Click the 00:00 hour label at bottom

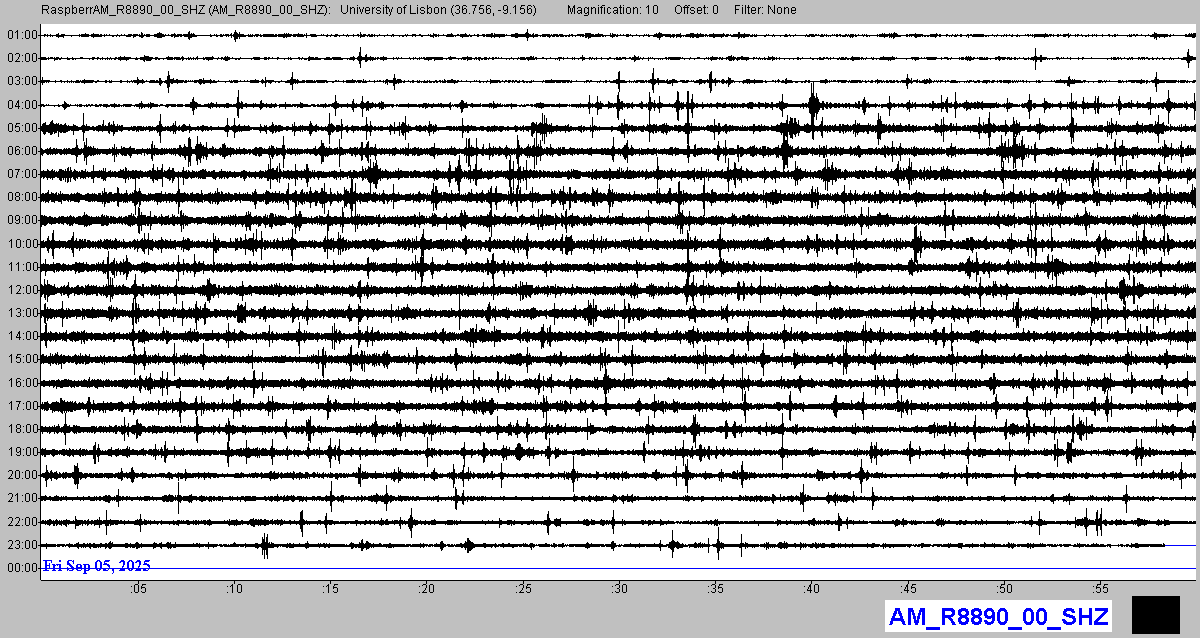click(x=22, y=568)
